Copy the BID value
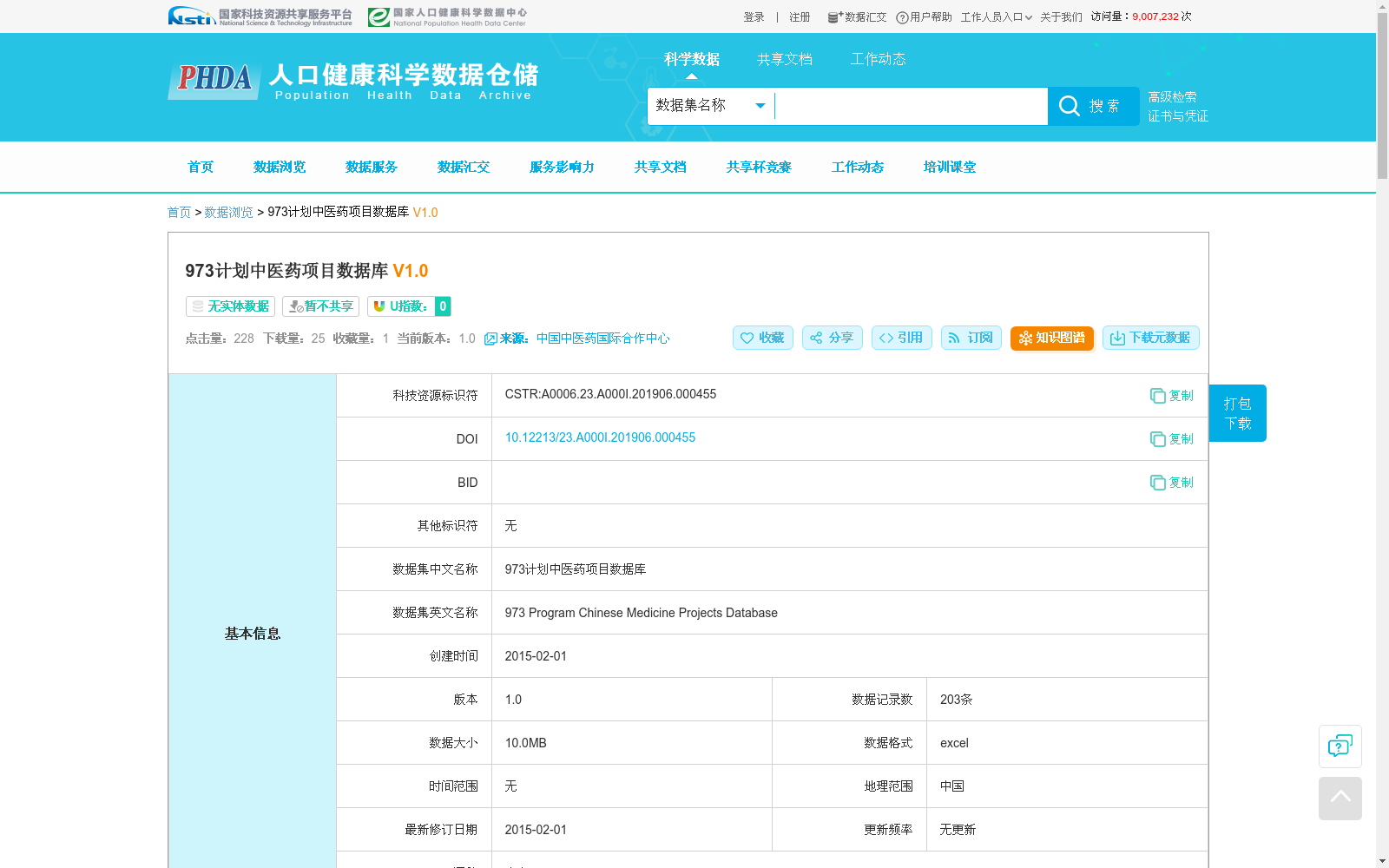 tap(1172, 483)
